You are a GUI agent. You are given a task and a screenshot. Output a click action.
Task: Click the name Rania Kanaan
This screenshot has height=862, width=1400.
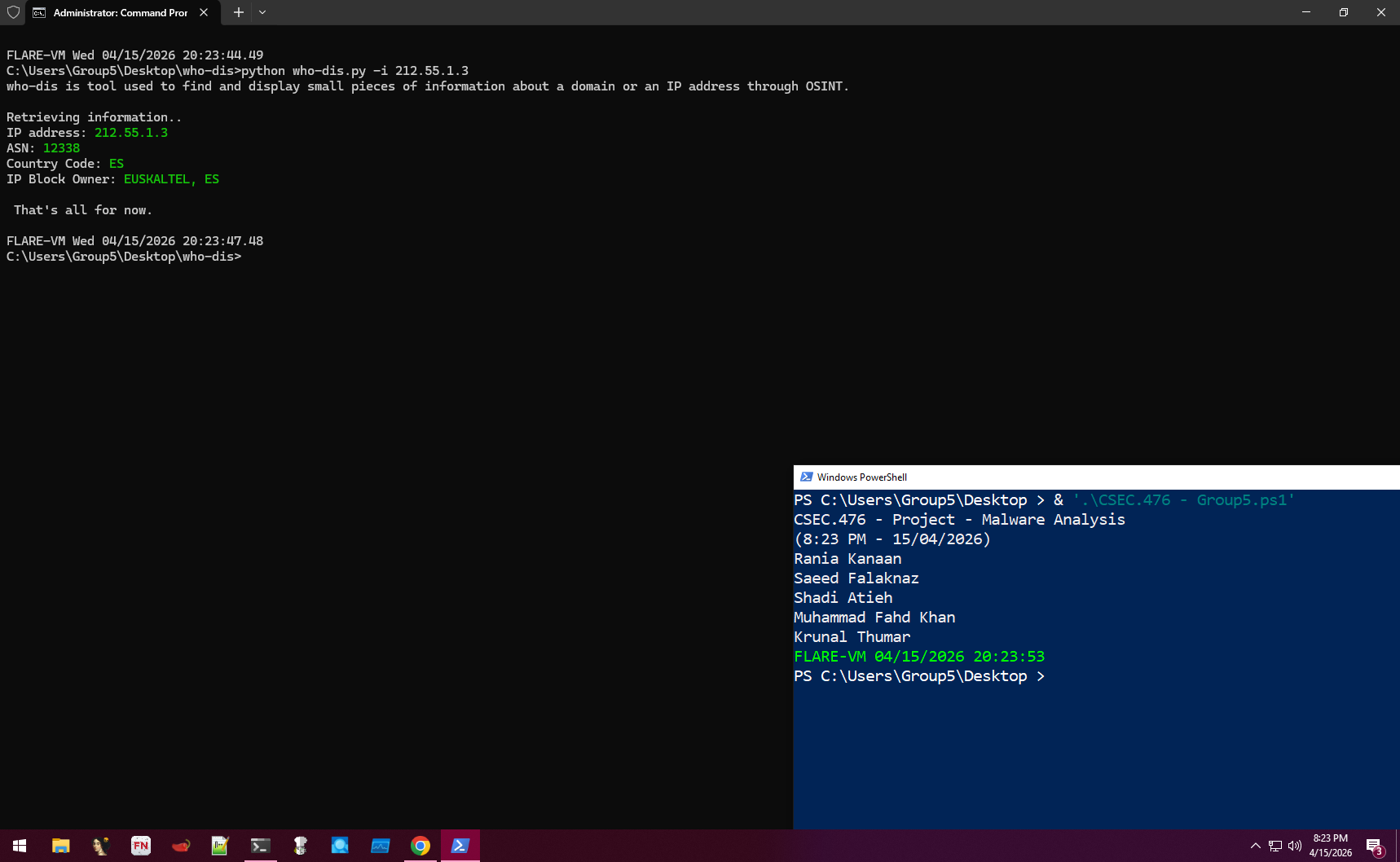coord(848,559)
